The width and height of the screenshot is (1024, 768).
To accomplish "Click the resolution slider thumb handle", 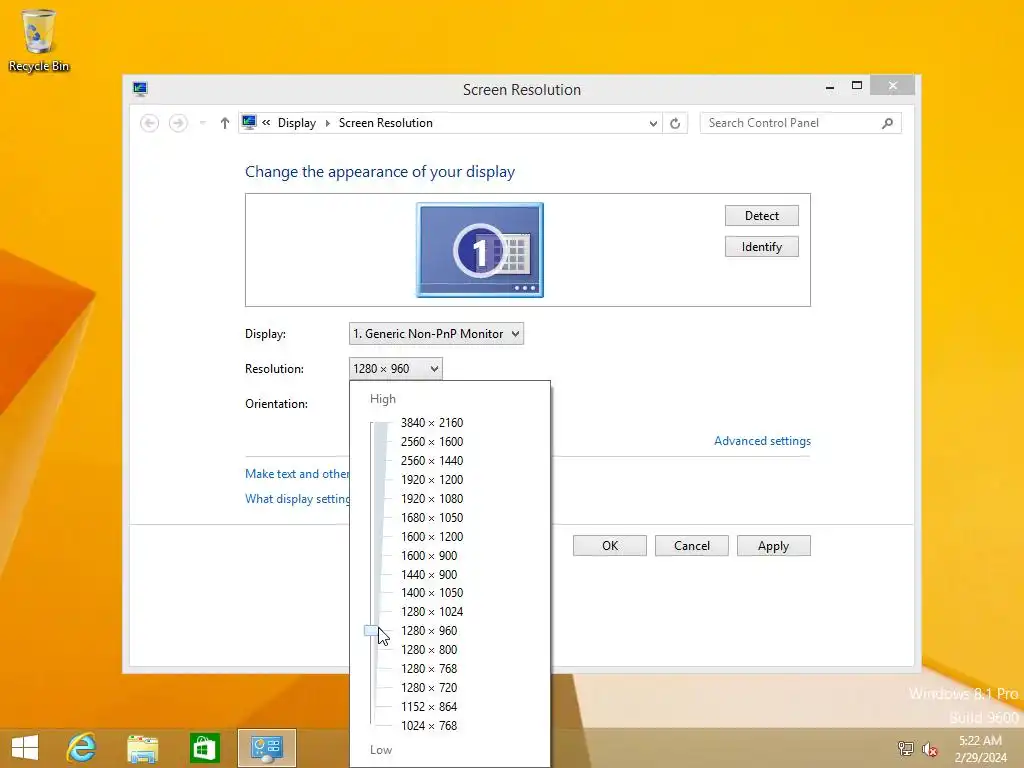I will 372,631.
